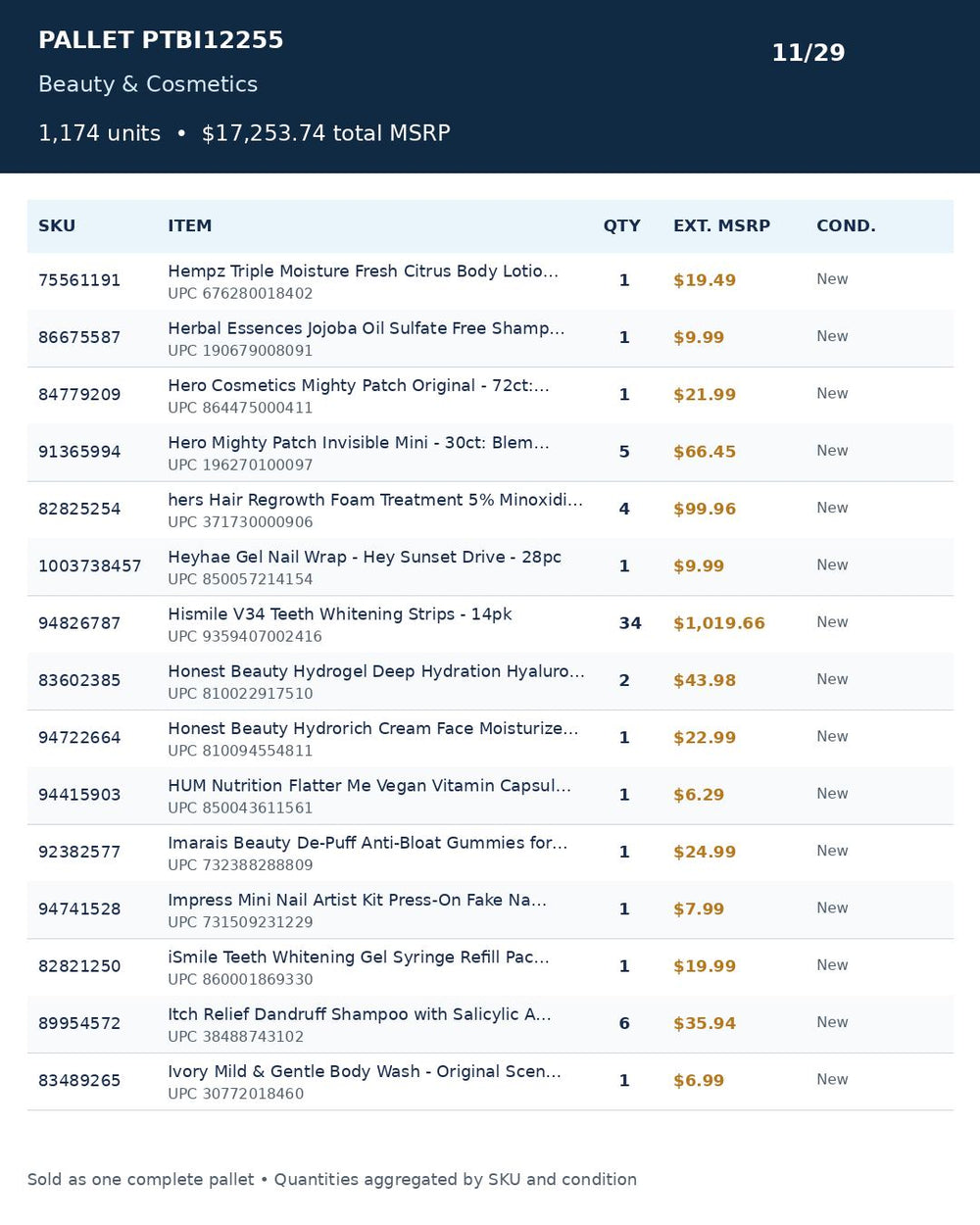Select Imarais Beauty De-Puff Gummies item
980x1225 pixels.
click(367, 844)
